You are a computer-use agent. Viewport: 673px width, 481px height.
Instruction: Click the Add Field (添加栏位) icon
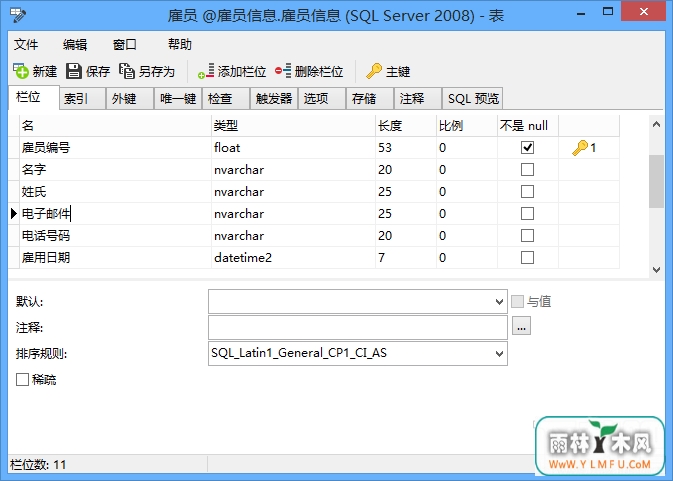206,71
